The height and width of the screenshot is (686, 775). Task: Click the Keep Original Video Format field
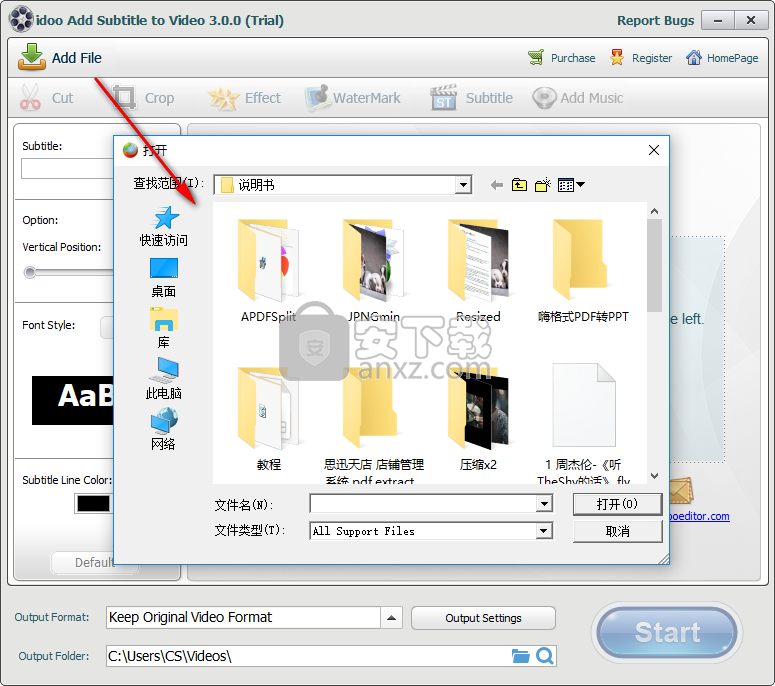(243, 618)
